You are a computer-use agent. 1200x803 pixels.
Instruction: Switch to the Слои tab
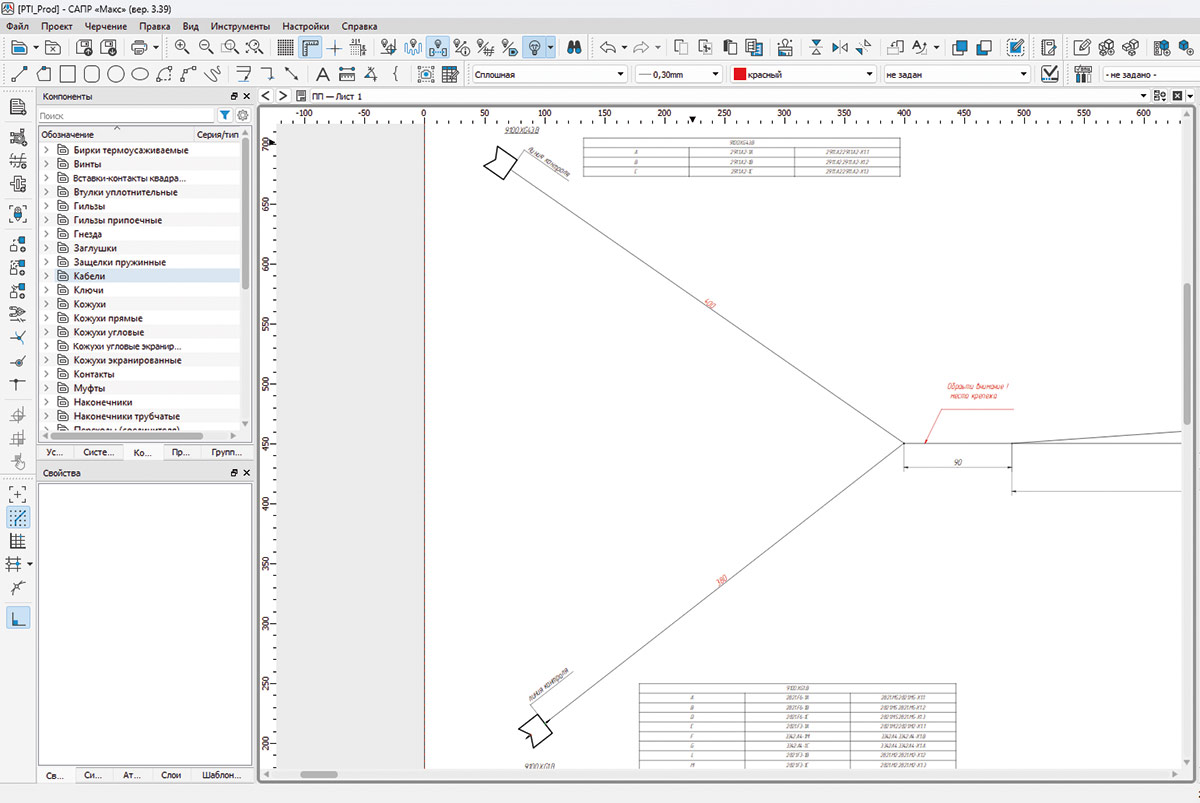[171, 775]
